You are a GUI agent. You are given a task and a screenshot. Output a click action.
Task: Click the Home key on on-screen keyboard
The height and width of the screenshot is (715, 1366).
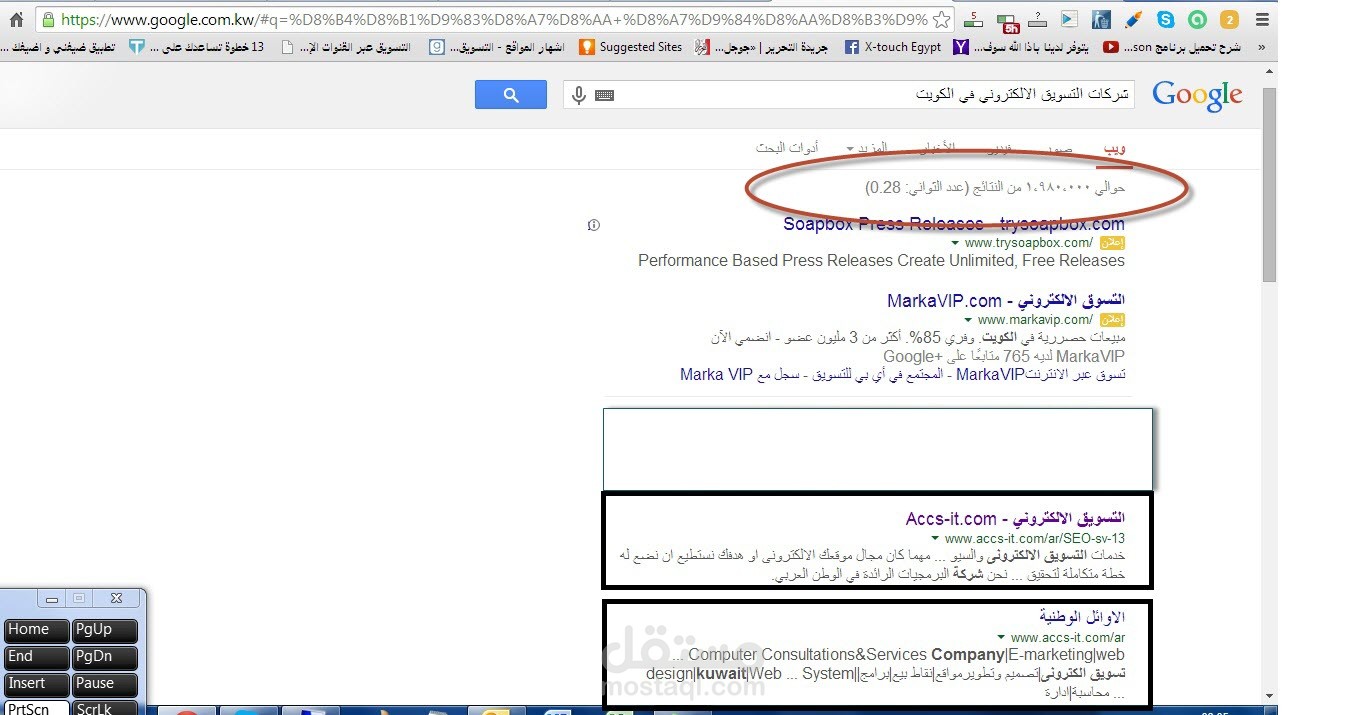[x=36, y=630]
